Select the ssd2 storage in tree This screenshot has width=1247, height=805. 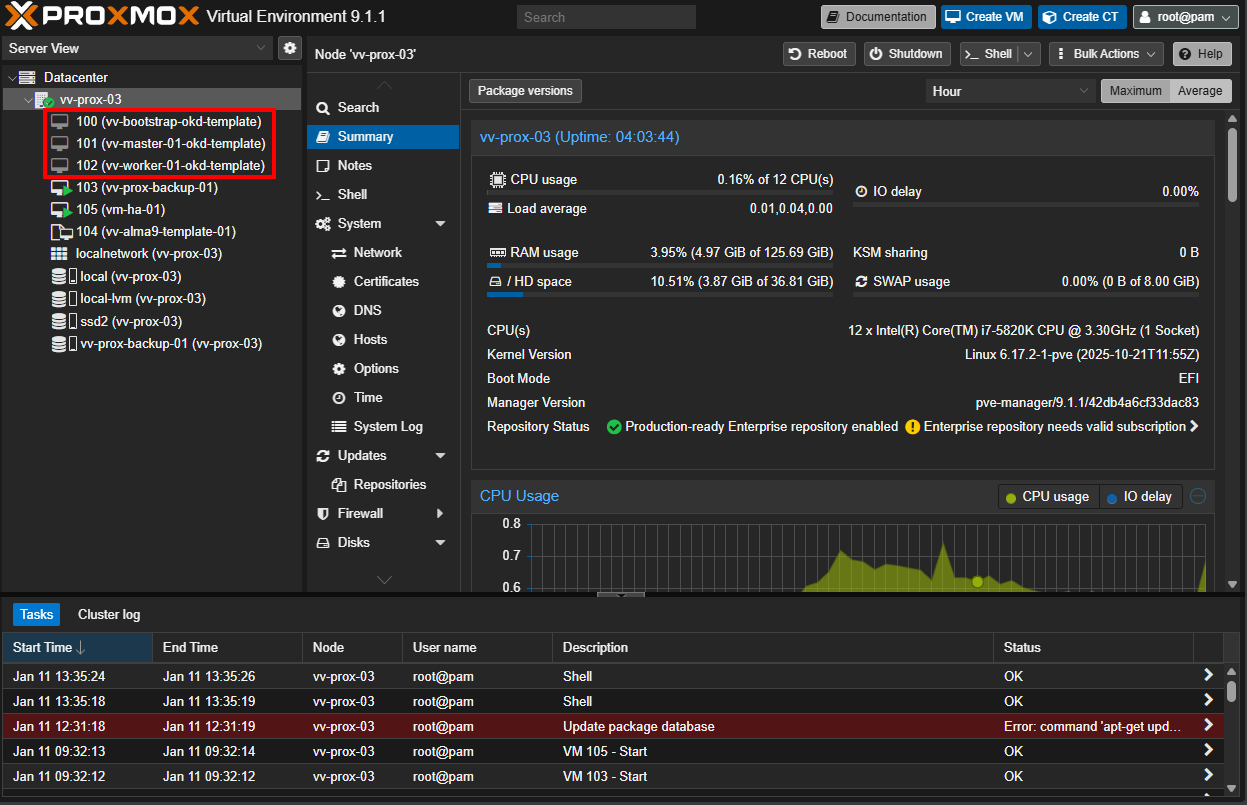pyautogui.click(x=130, y=321)
